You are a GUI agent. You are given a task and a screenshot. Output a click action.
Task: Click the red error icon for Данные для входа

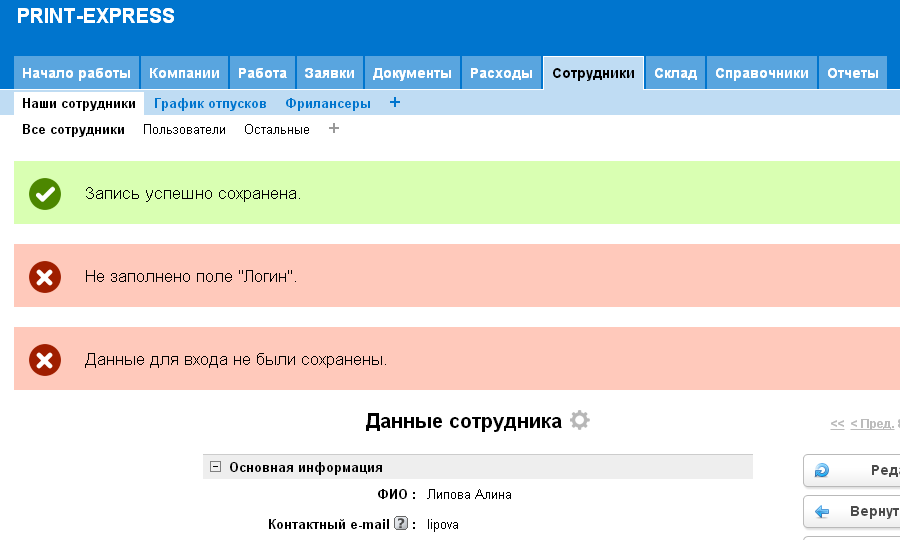[45, 360]
